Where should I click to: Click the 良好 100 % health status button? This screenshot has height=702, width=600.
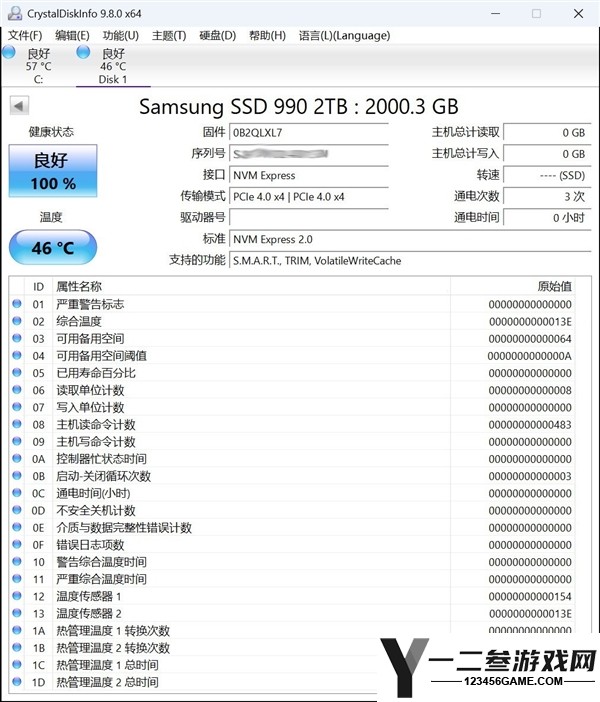(x=53, y=171)
